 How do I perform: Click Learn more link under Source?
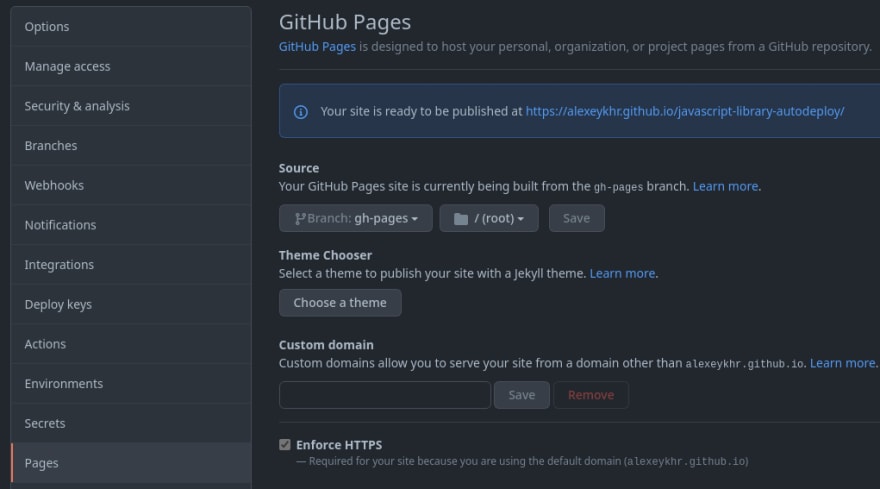point(725,186)
